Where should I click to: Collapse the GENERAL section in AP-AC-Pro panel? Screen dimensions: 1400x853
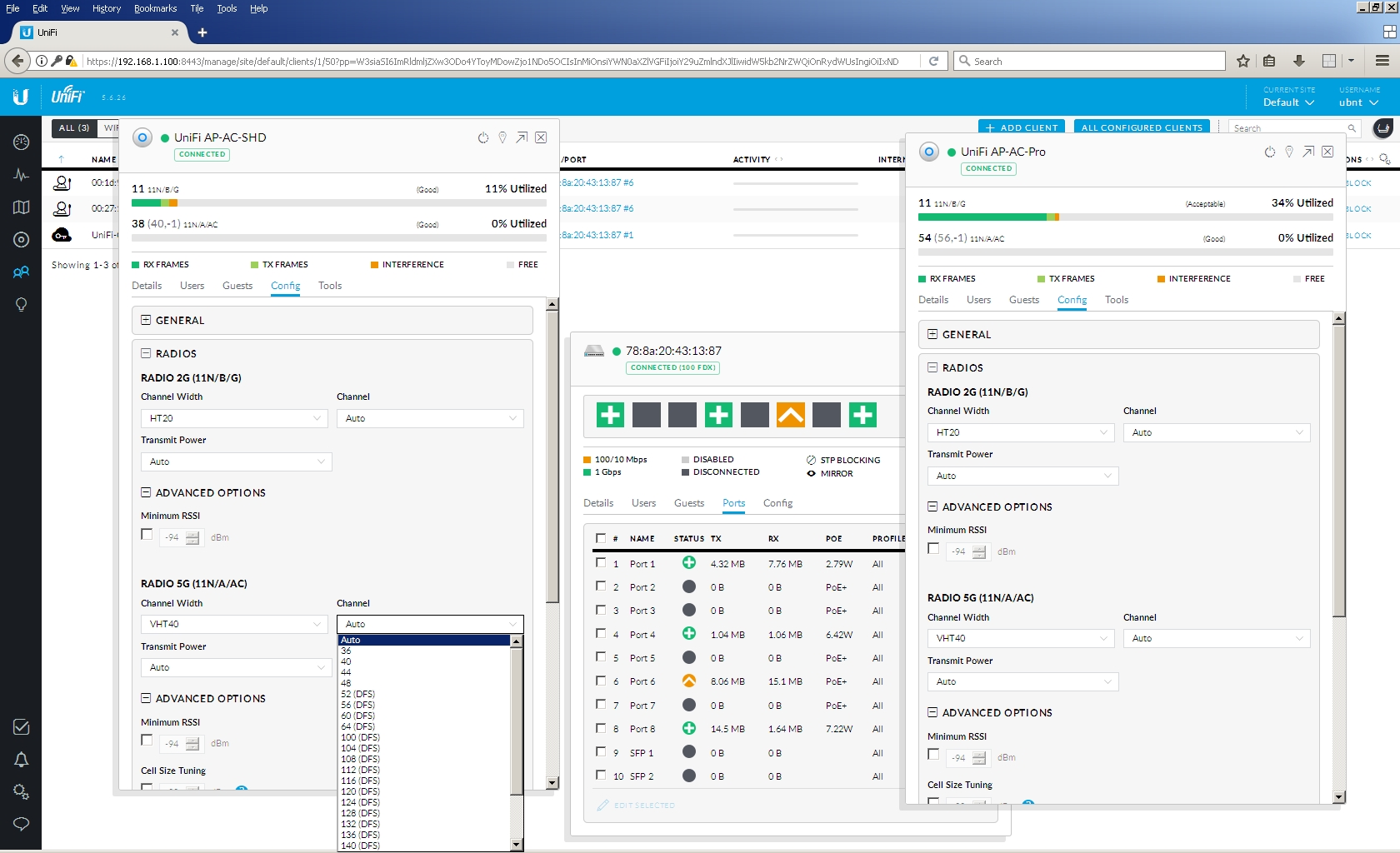932,335
